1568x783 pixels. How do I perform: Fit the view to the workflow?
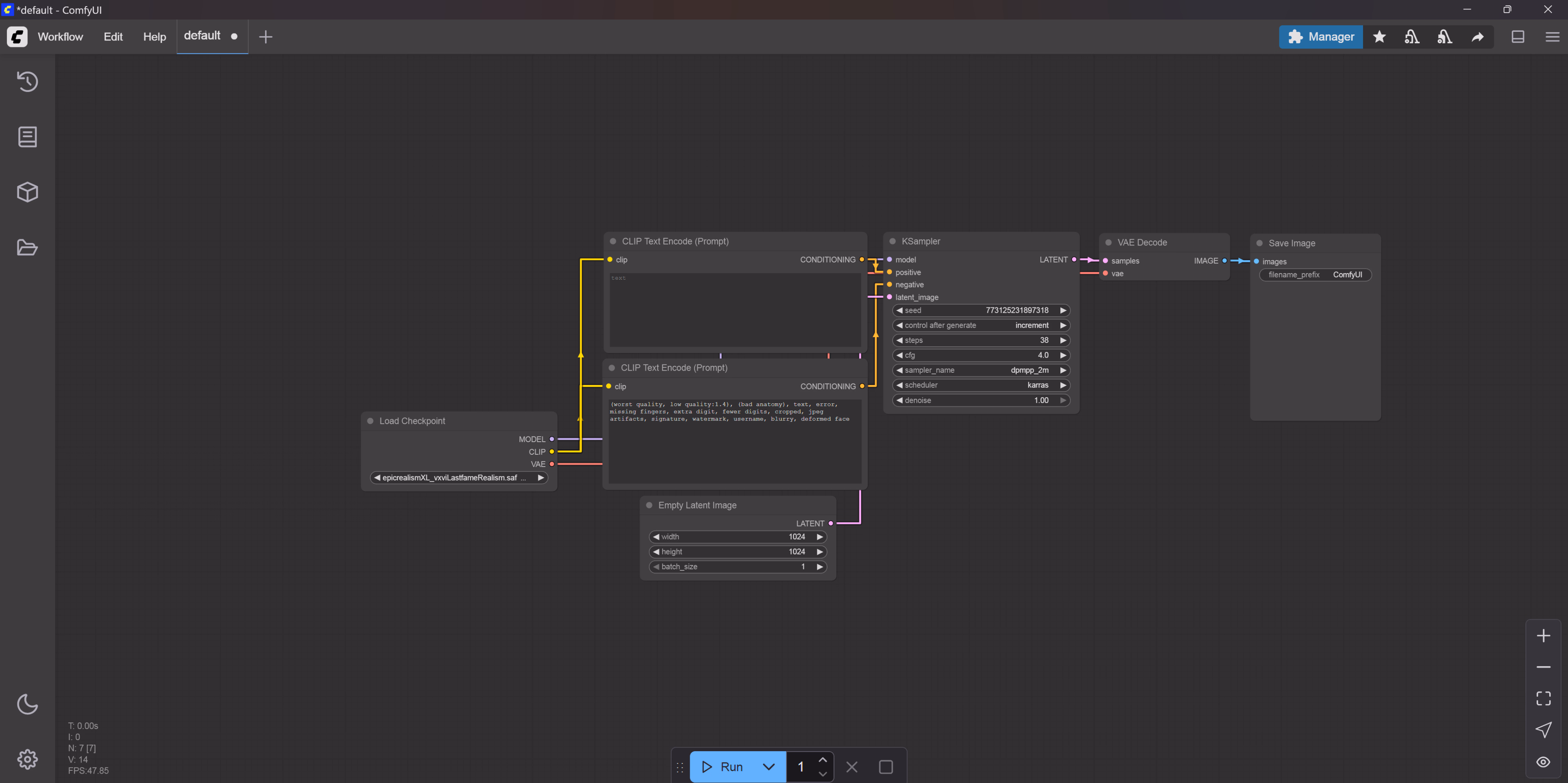(x=1543, y=698)
